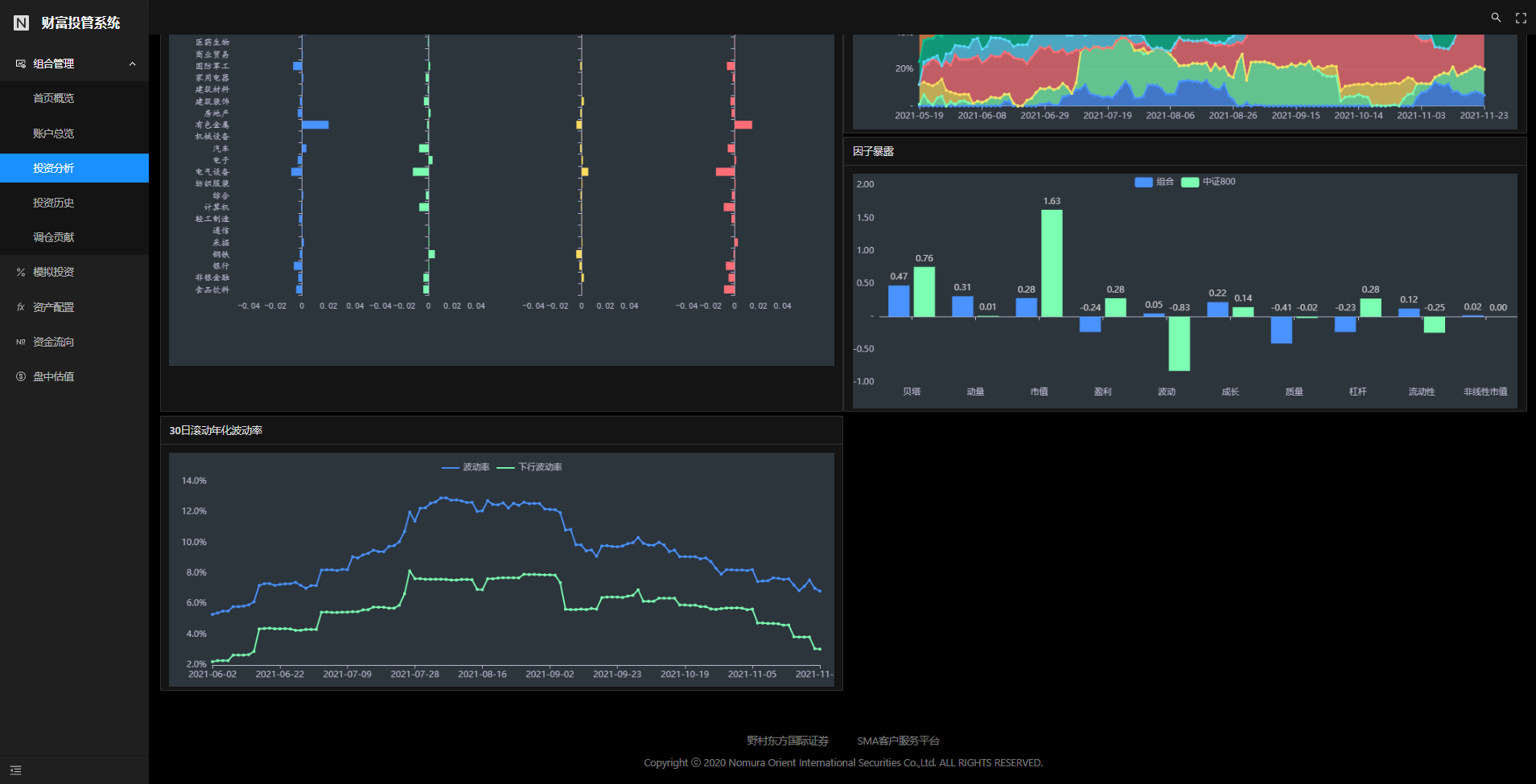Click the 30日滚动年化波动率 panel title
This screenshot has height=784, width=1536.
pos(216,430)
